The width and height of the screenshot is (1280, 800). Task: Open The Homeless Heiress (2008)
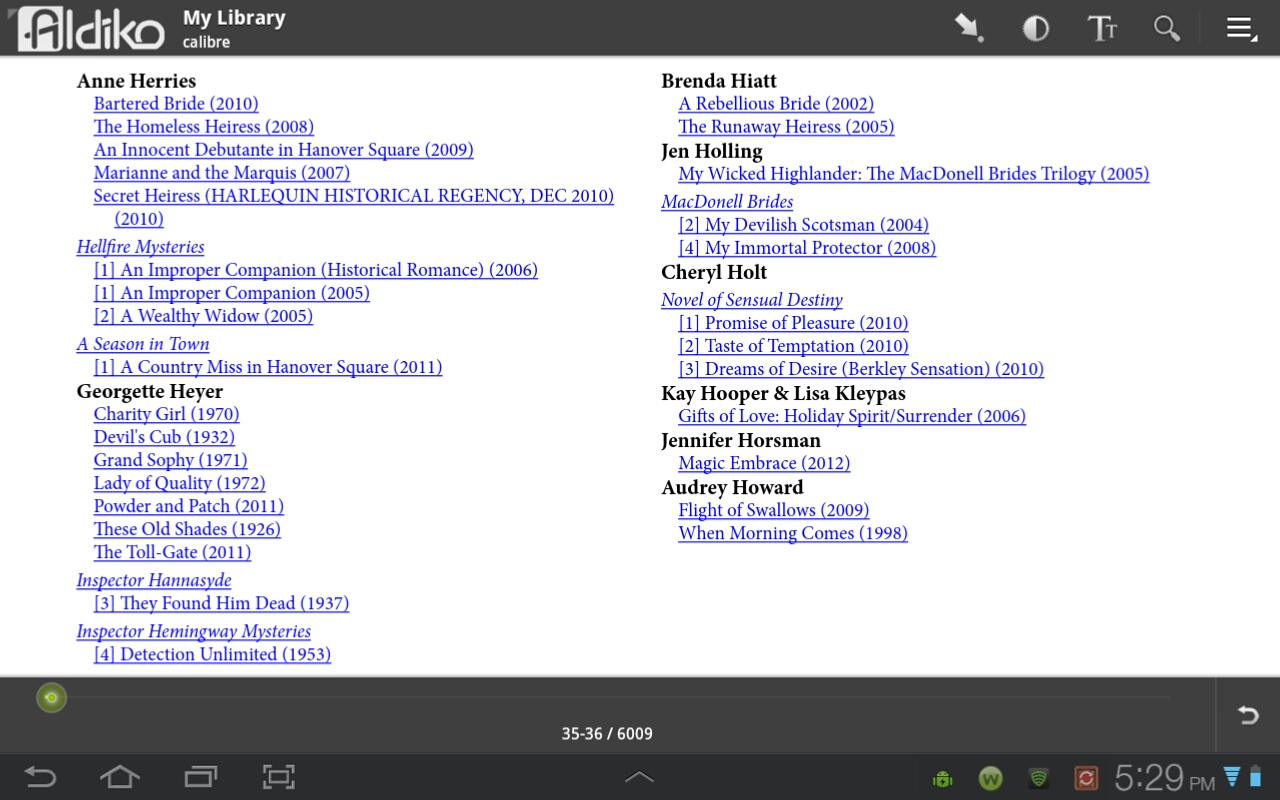click(204, 127)
